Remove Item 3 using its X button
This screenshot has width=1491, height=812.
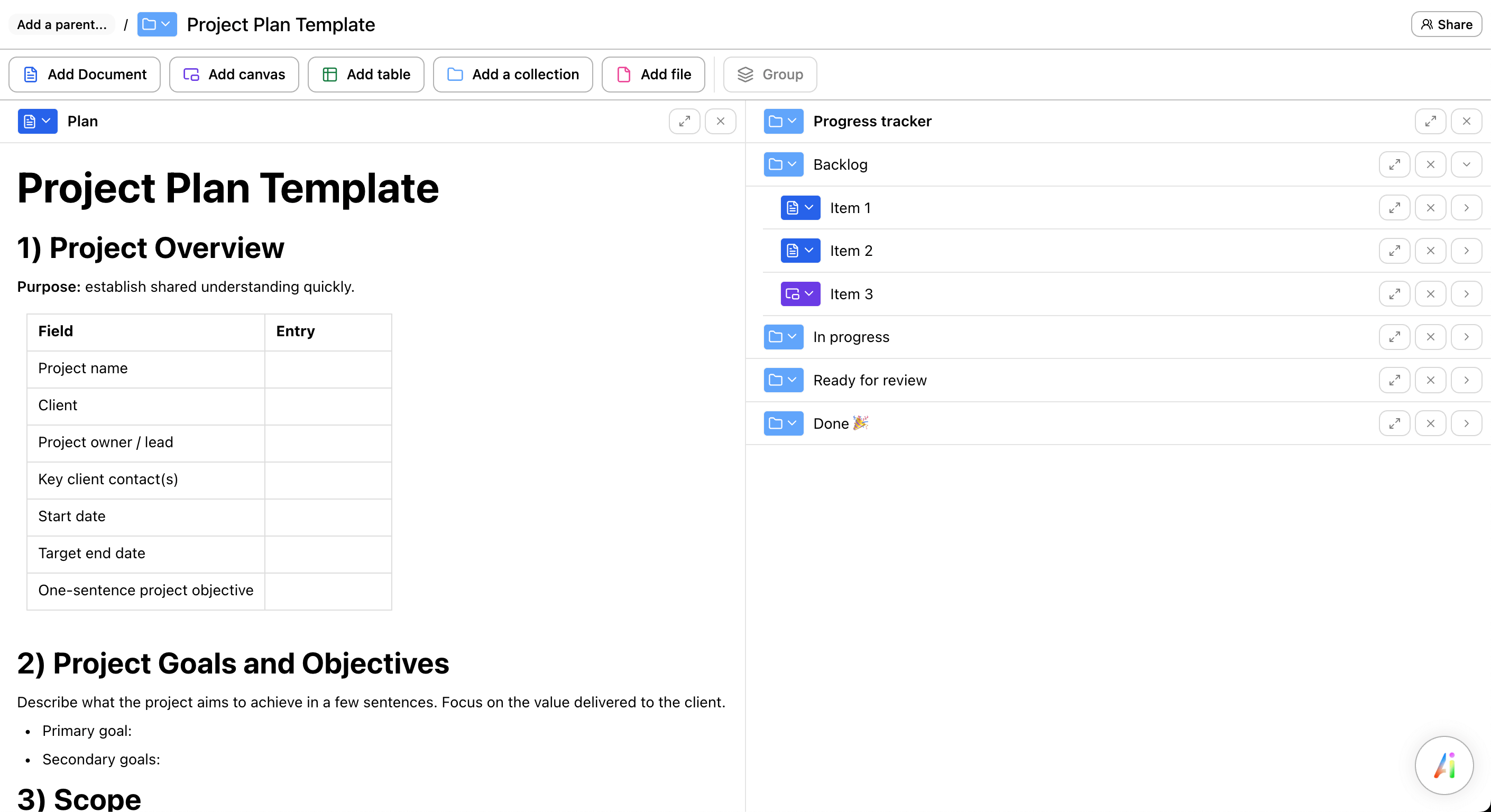(1430, 293)
